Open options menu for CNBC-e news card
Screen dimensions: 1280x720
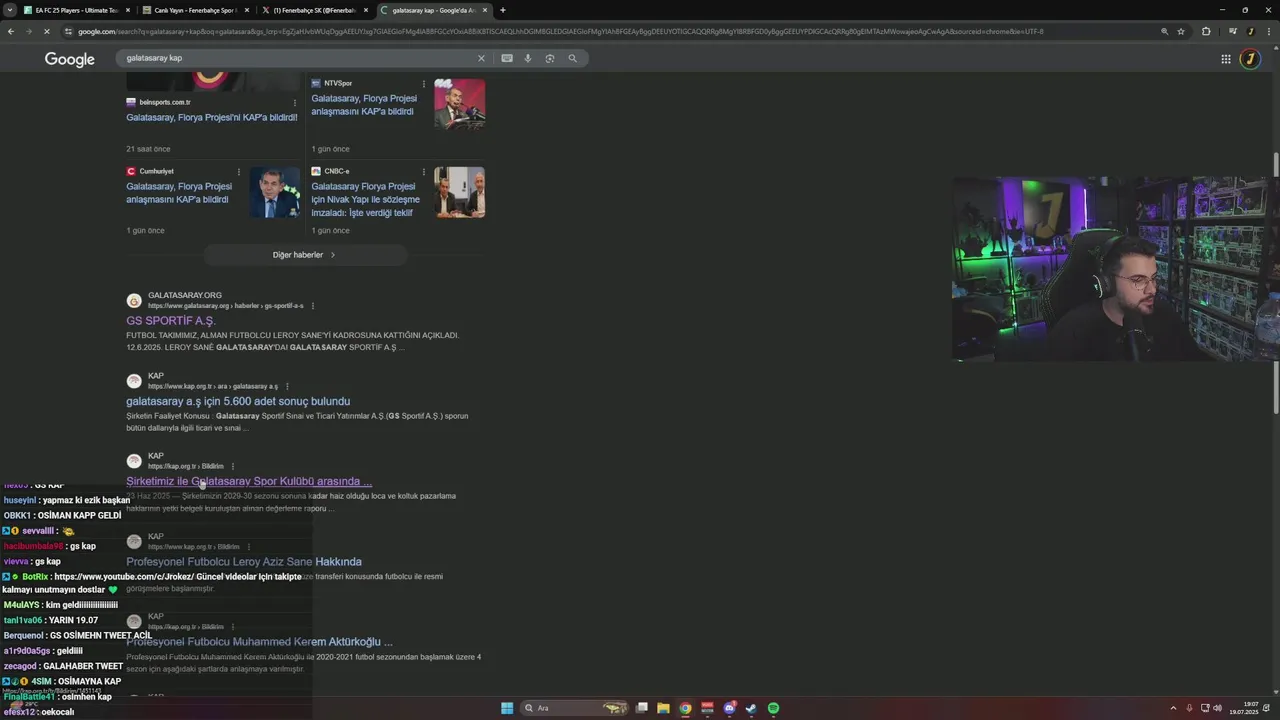click(424, 171)
